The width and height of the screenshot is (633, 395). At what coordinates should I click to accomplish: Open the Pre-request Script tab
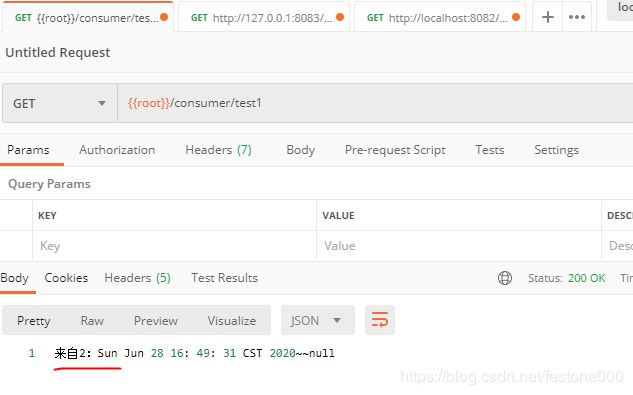[395, 150]
